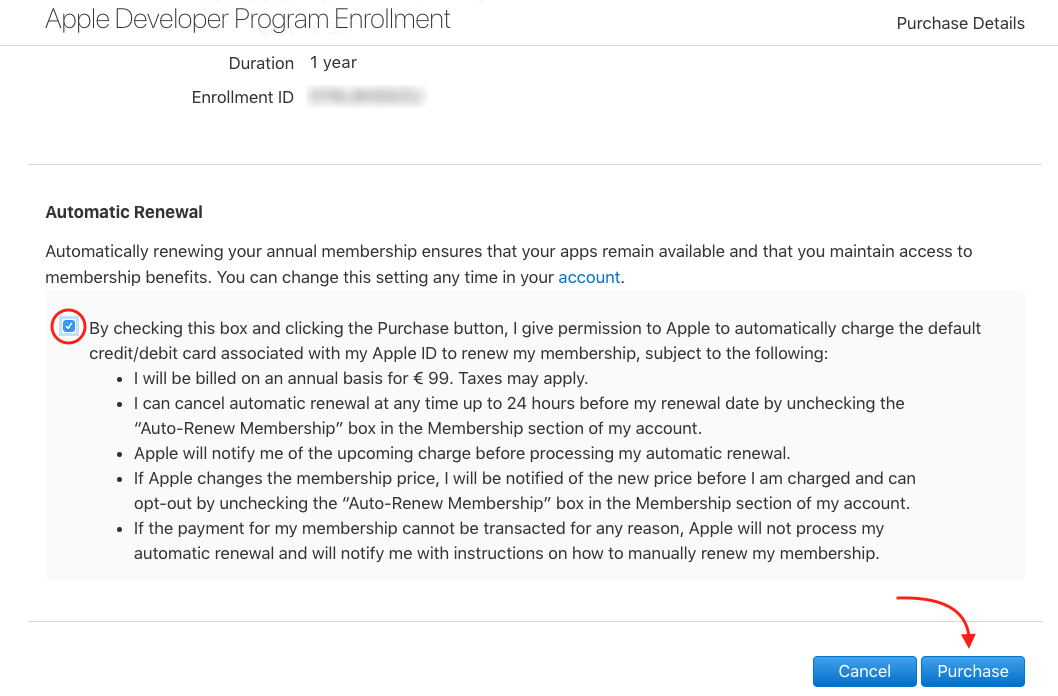
Task: Select the '1 year' duration value
Action: pyautogui.click(x=333, y=63)
